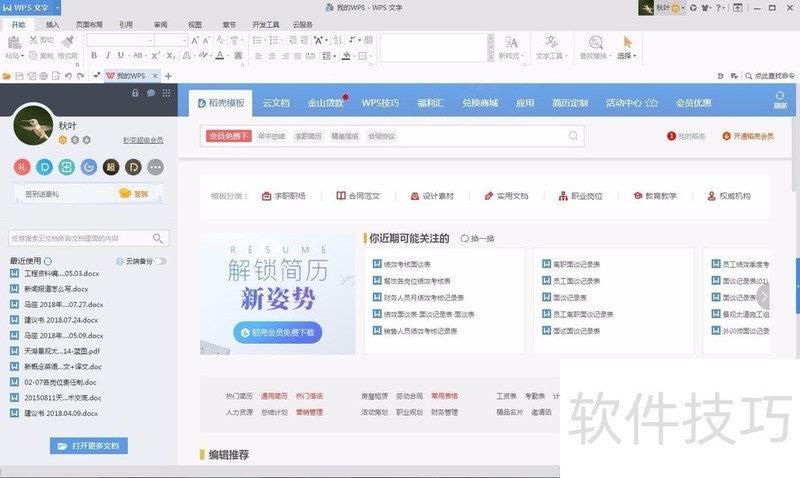Expand the bullet list dropdown arrow
The image size is (800, 478).
[265, 40]
